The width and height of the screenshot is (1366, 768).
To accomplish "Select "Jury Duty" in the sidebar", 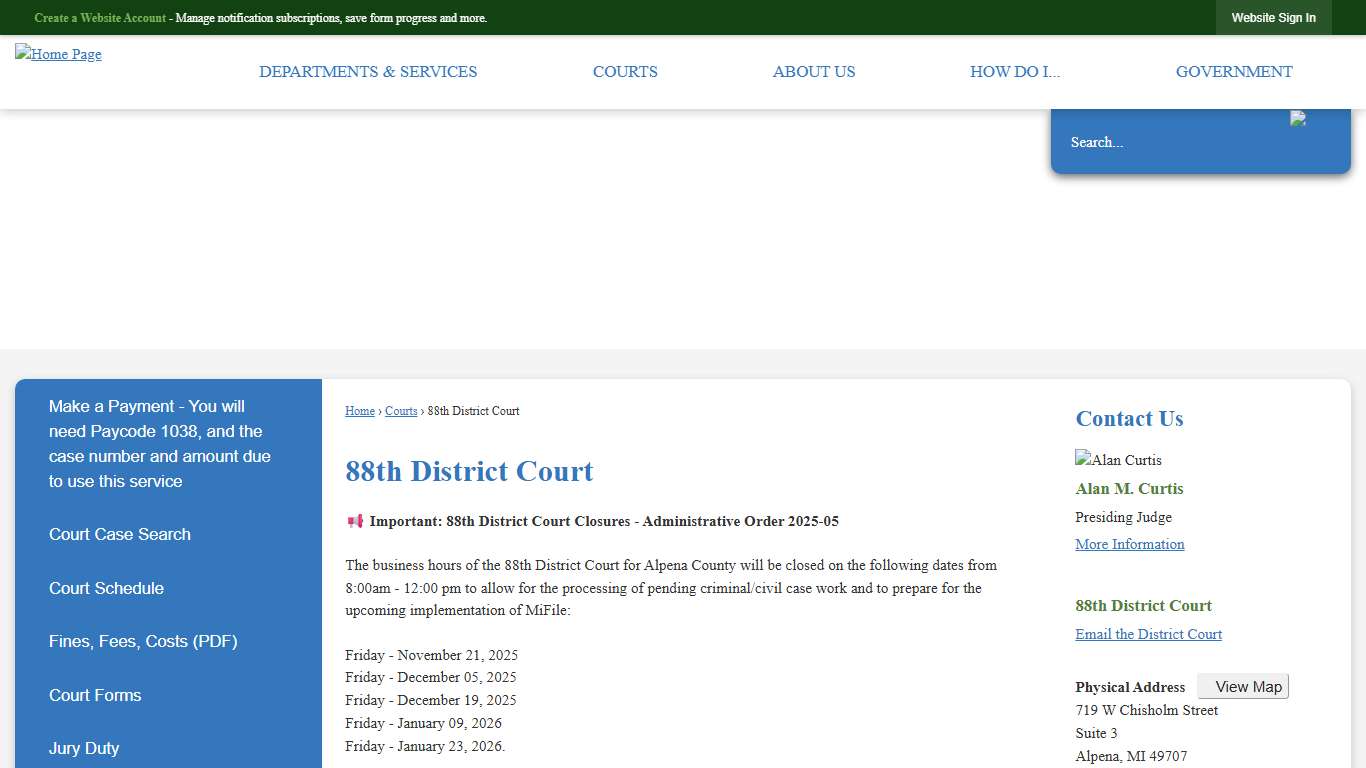I will coord(84,748).
